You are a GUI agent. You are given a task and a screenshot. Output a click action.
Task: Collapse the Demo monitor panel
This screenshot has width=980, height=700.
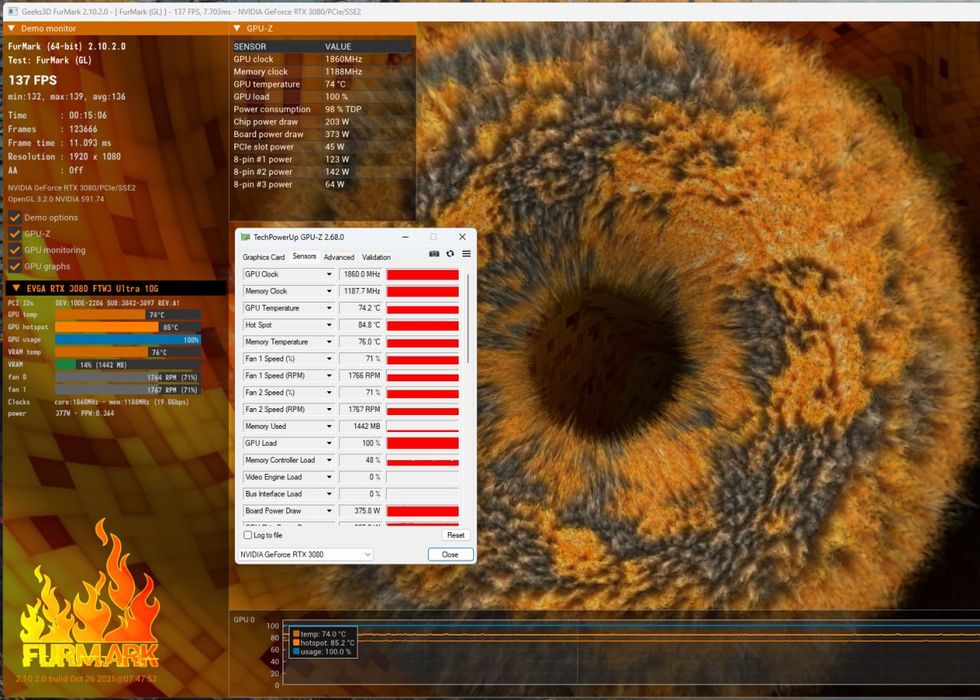coord(12,29)
